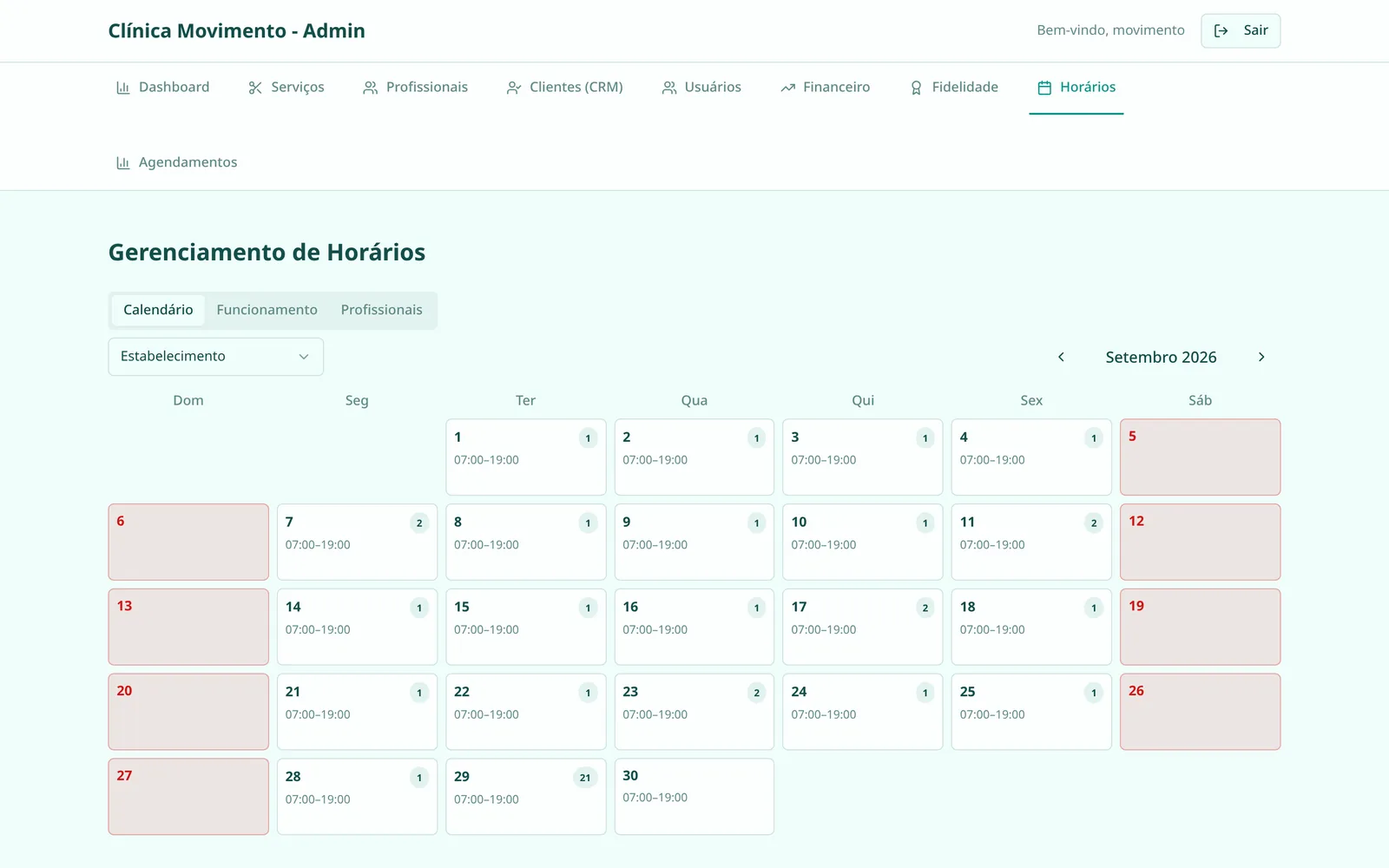This screenshot has width=1389, height=868.
Task: Open the Estabelecimento dropdown
Action: [x=216, y=357]
